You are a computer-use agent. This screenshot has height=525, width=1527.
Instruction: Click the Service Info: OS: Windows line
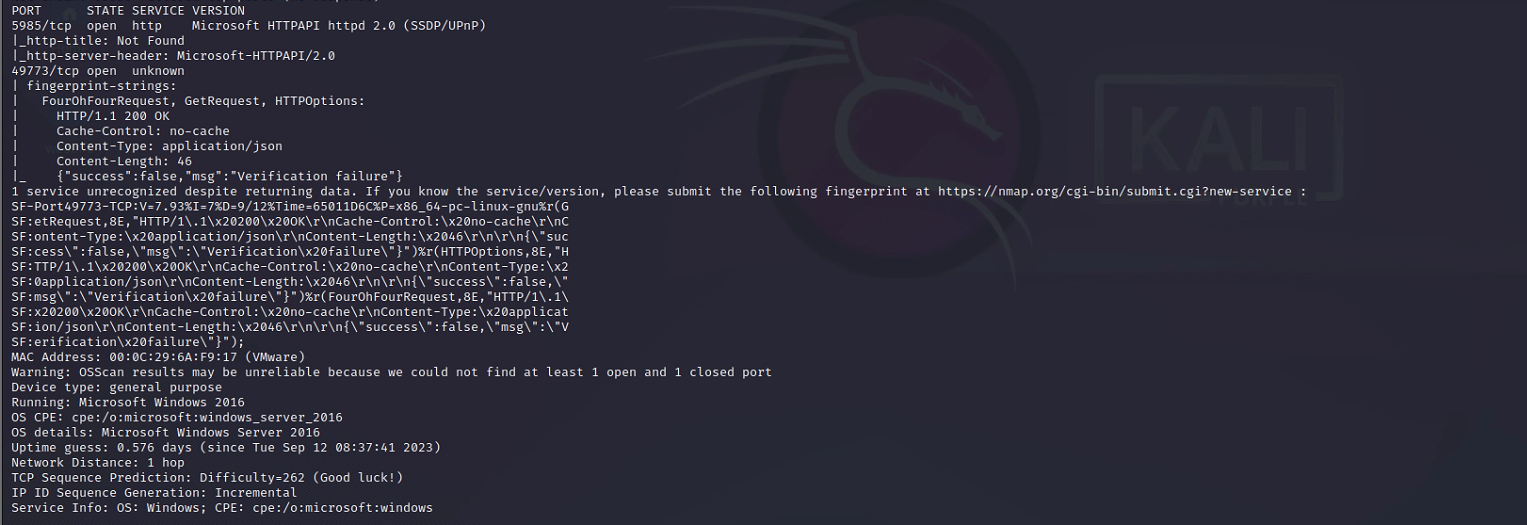coord(222,508)
